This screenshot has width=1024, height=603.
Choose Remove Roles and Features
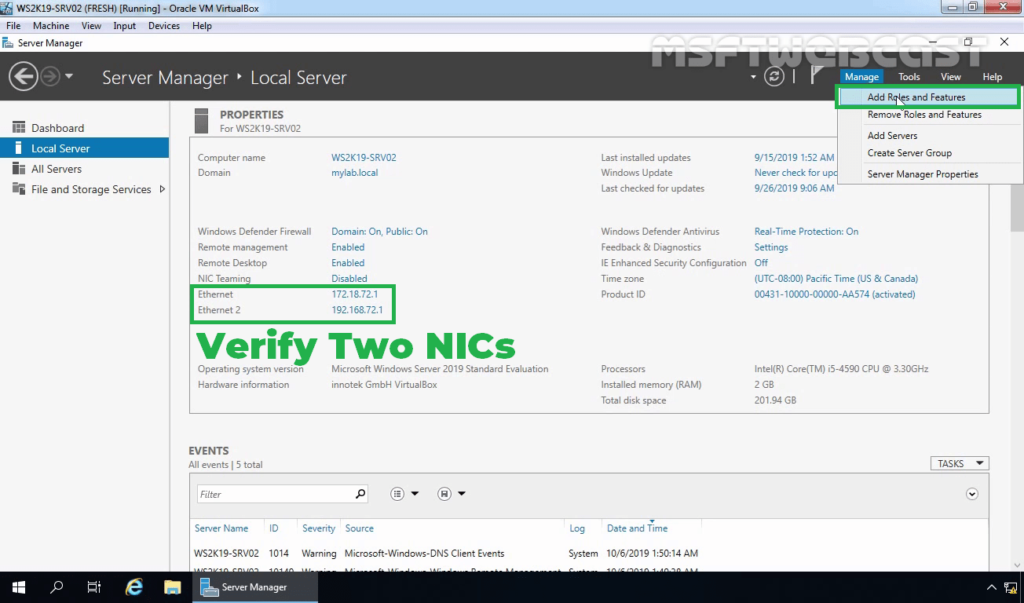924,115
